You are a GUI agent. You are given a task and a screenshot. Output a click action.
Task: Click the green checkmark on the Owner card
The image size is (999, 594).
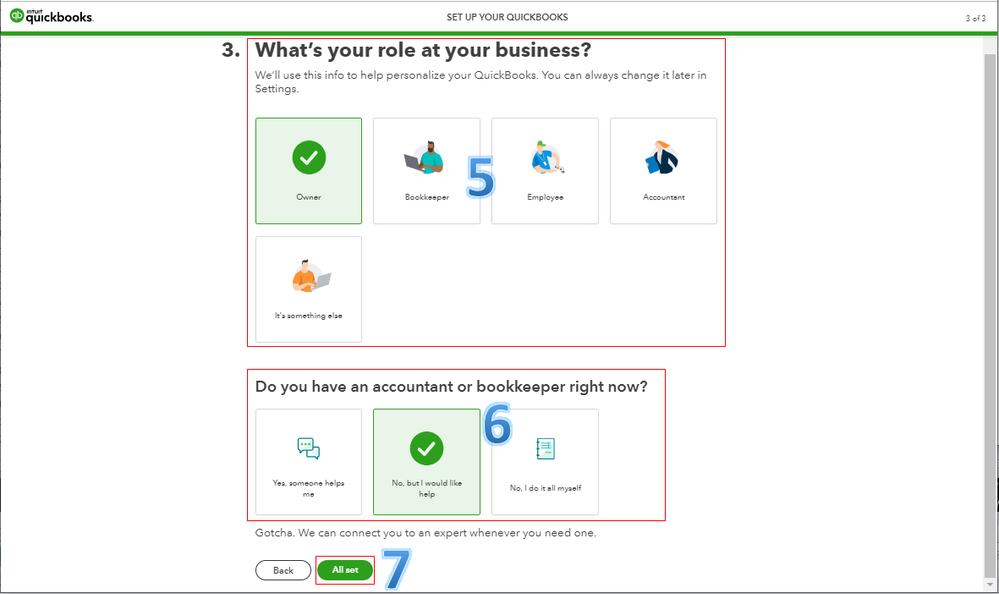308,158
